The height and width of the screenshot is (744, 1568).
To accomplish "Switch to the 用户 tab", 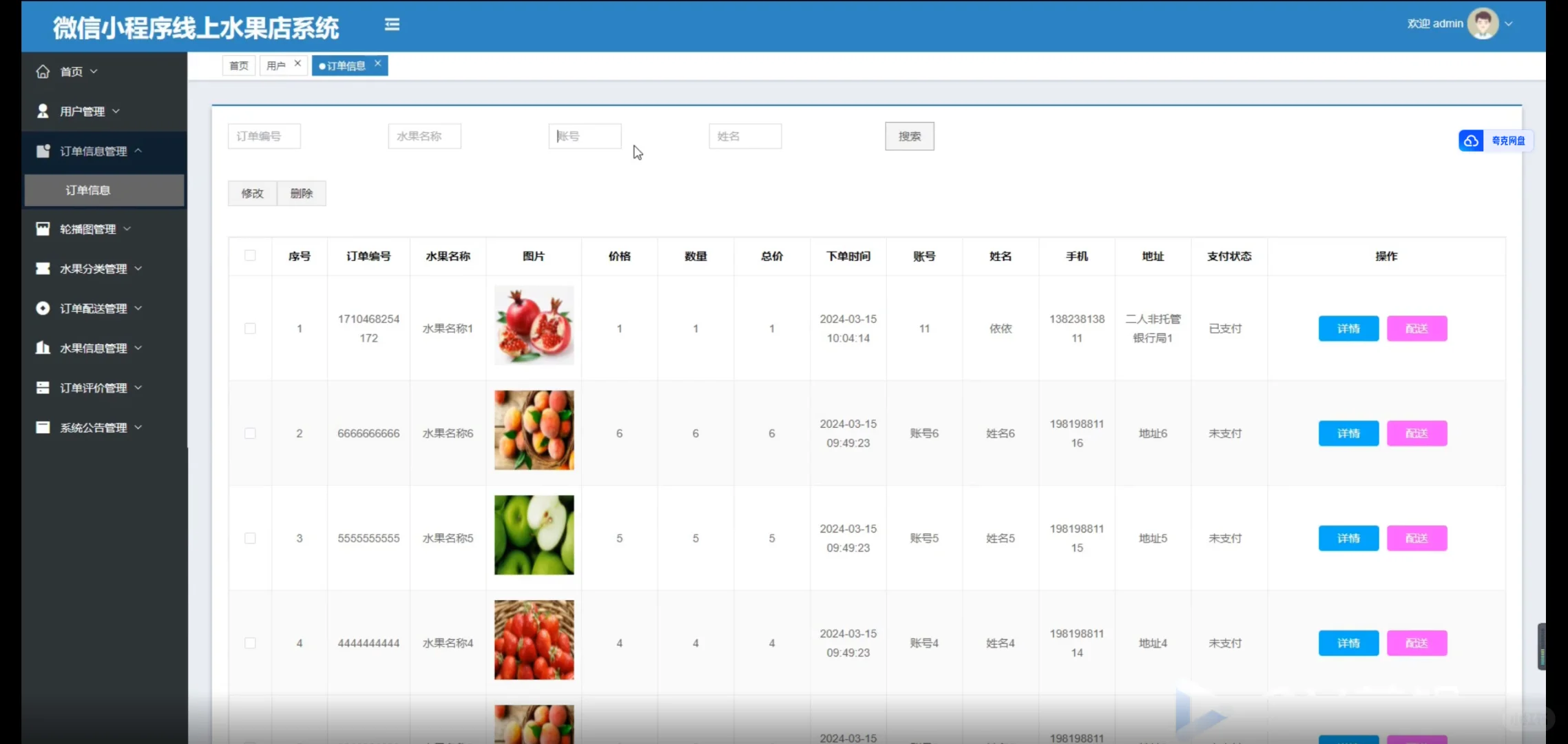I will coord(277,65).
